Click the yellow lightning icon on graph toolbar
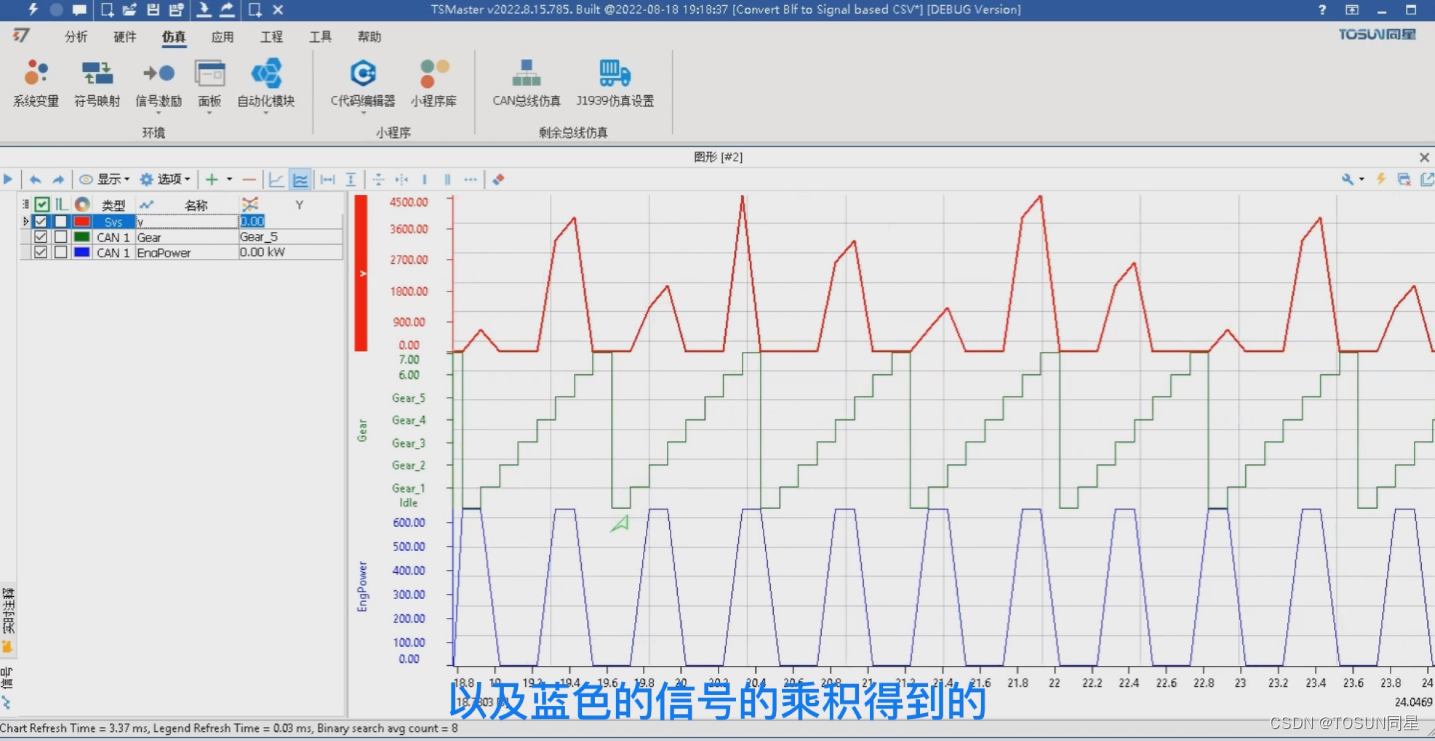The image size is (1435, 741). point(1380,179)
